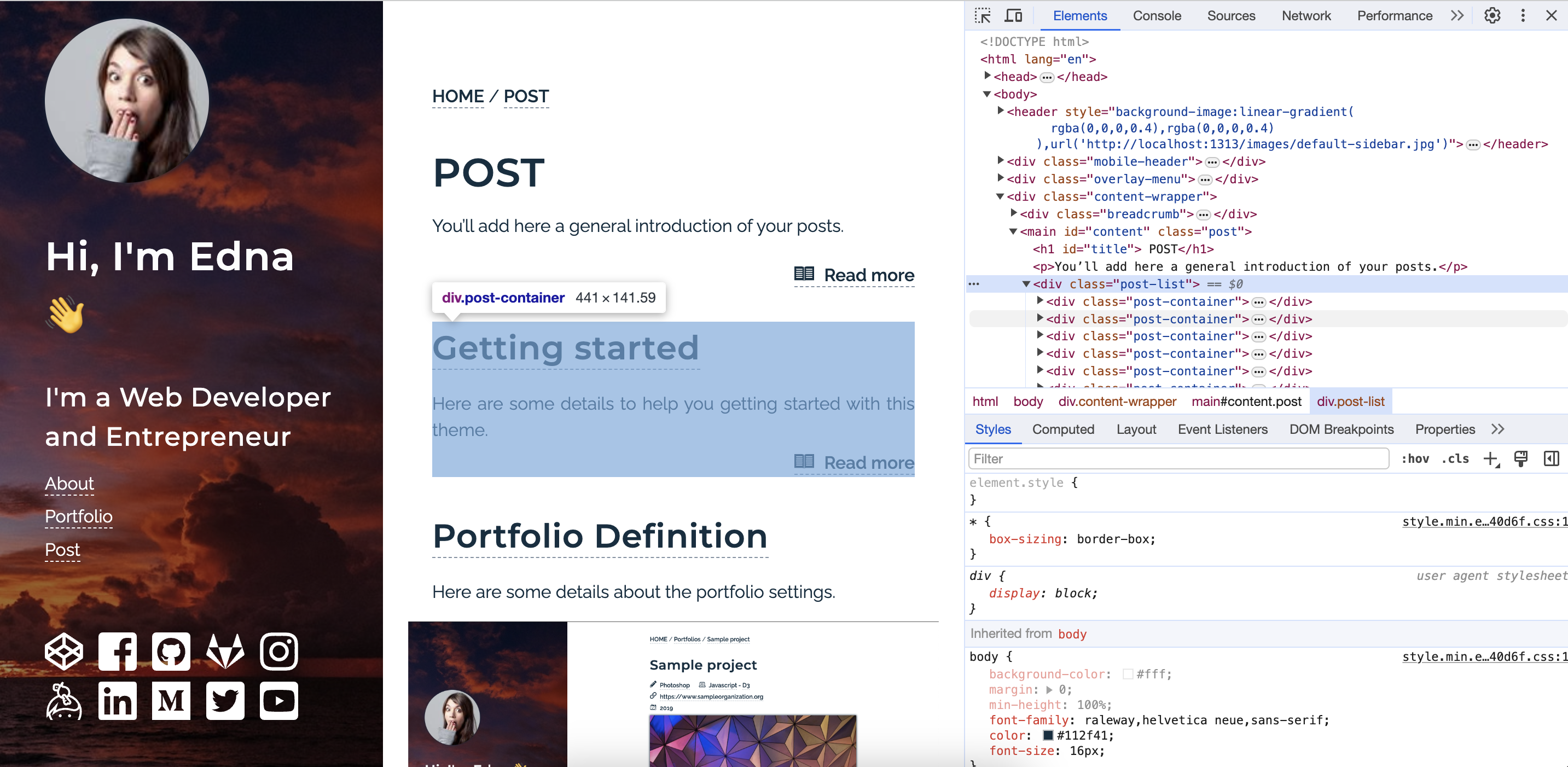The width and height of the screenshot is (1568, 767).
Task: Toggle the computed styles sidebar icon
Action: [x=1551, y=459]
